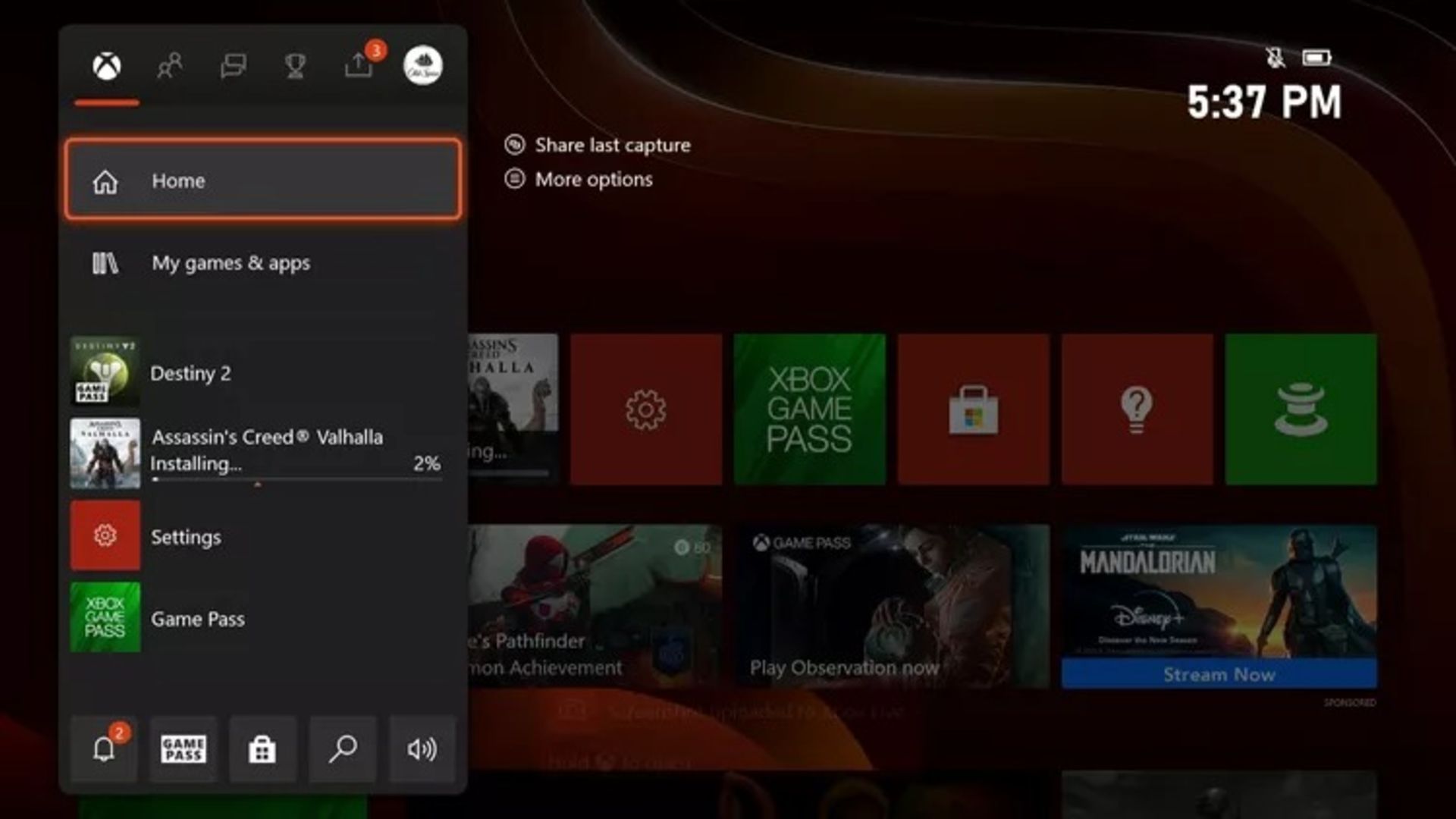Open the Parties & chats tab
Viewport: 1456px width, 819px height.
233,67
